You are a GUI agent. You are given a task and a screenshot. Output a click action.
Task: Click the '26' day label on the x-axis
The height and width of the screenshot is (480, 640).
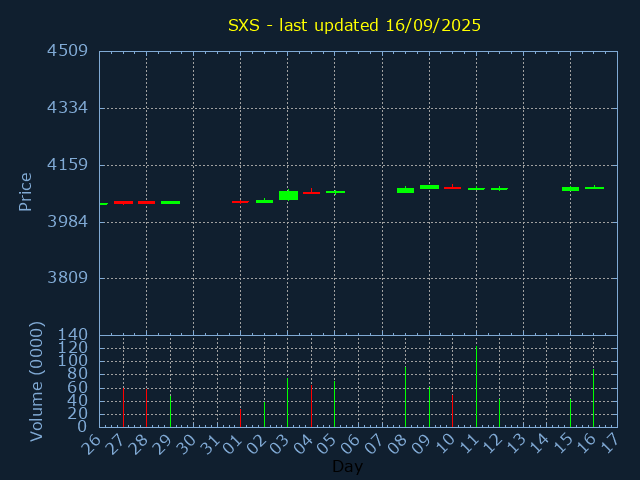(x=91, y=444)
